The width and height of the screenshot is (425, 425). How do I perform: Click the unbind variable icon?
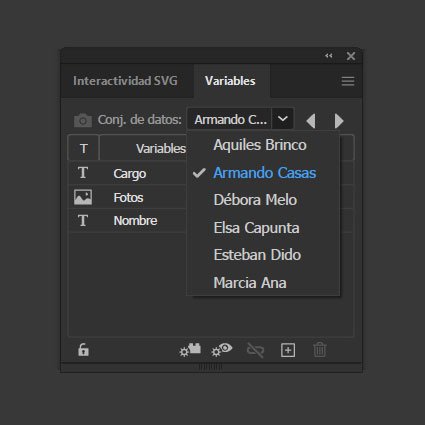(255, 350)
